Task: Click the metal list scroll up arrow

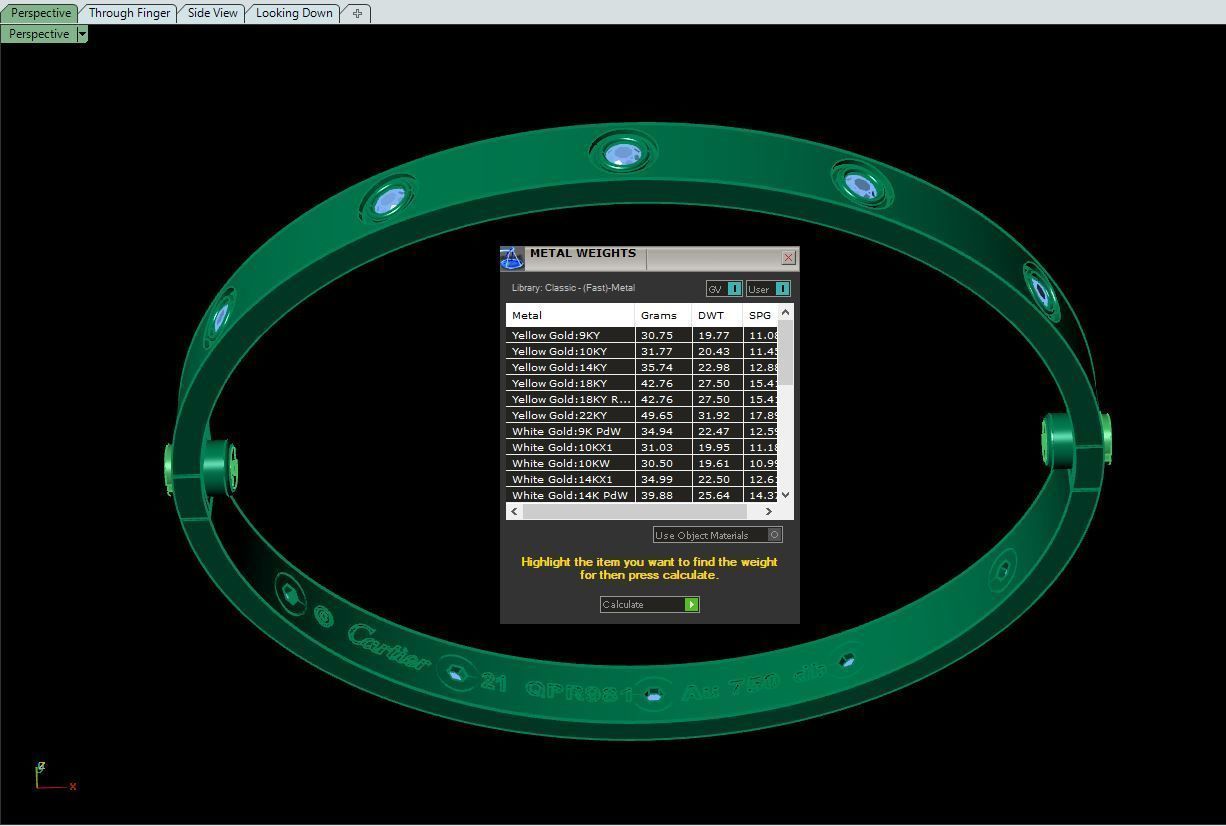Action: (x=785, y=312)
